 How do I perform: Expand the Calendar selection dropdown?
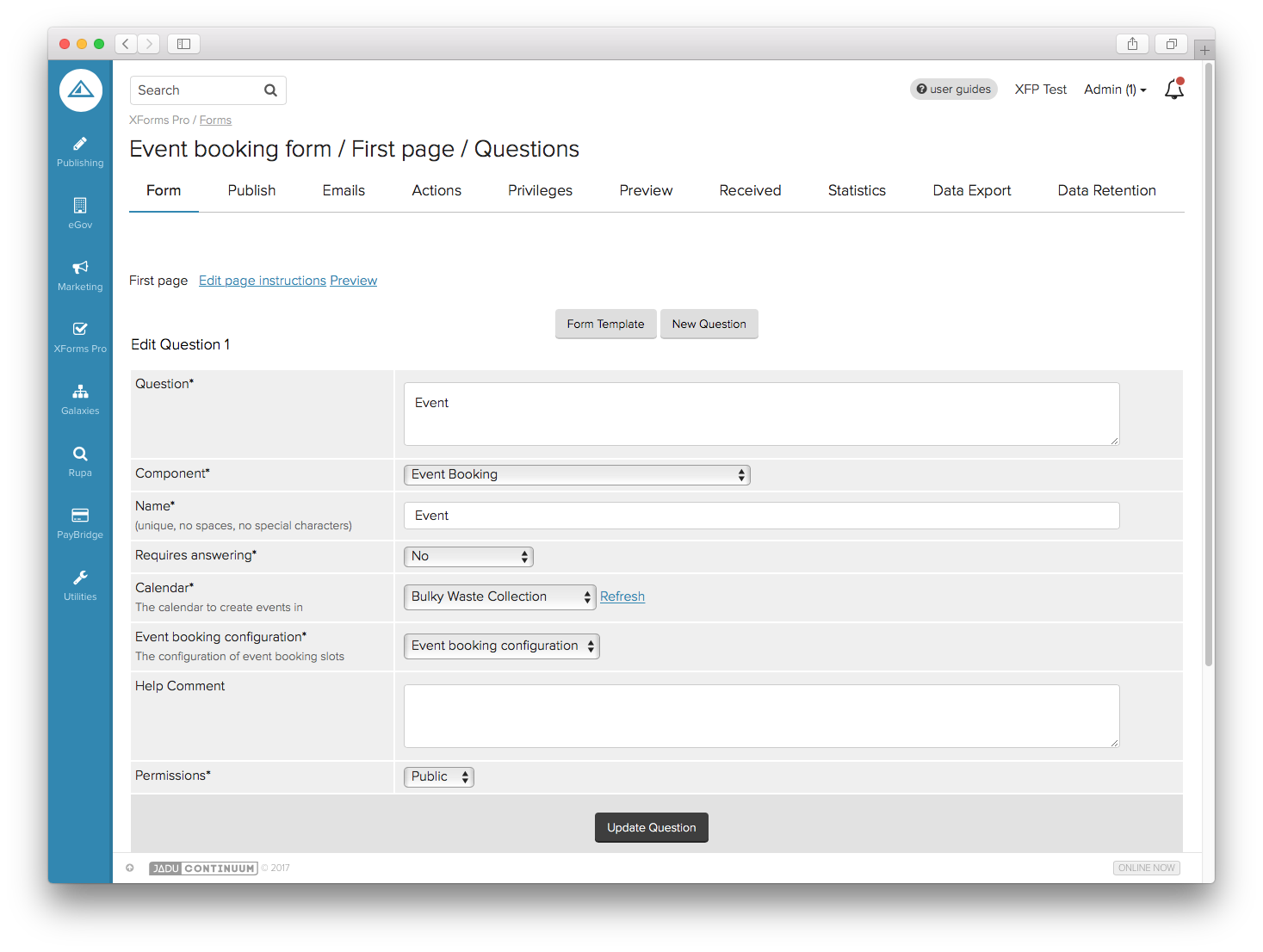pos(499,597)
